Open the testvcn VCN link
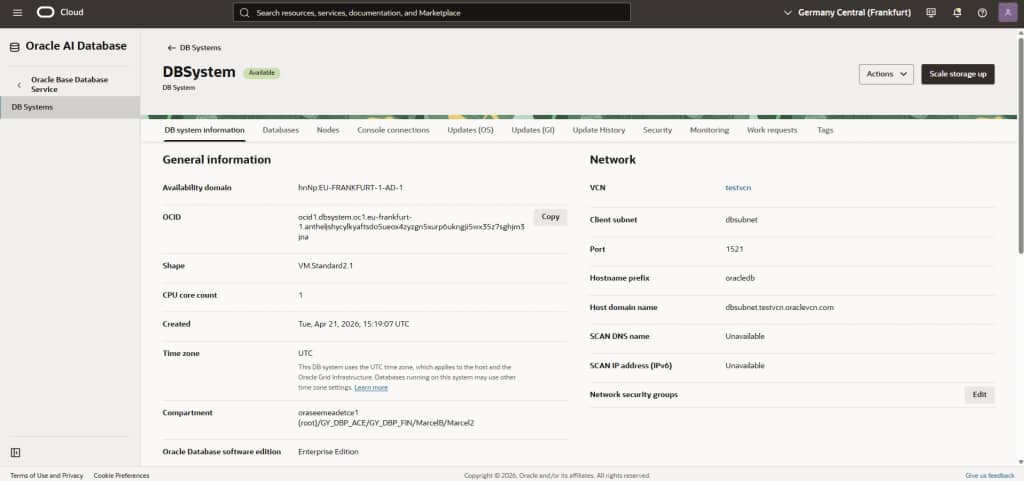The width and height of the screenshot is (1024, 481). click(x=738, y=188)
